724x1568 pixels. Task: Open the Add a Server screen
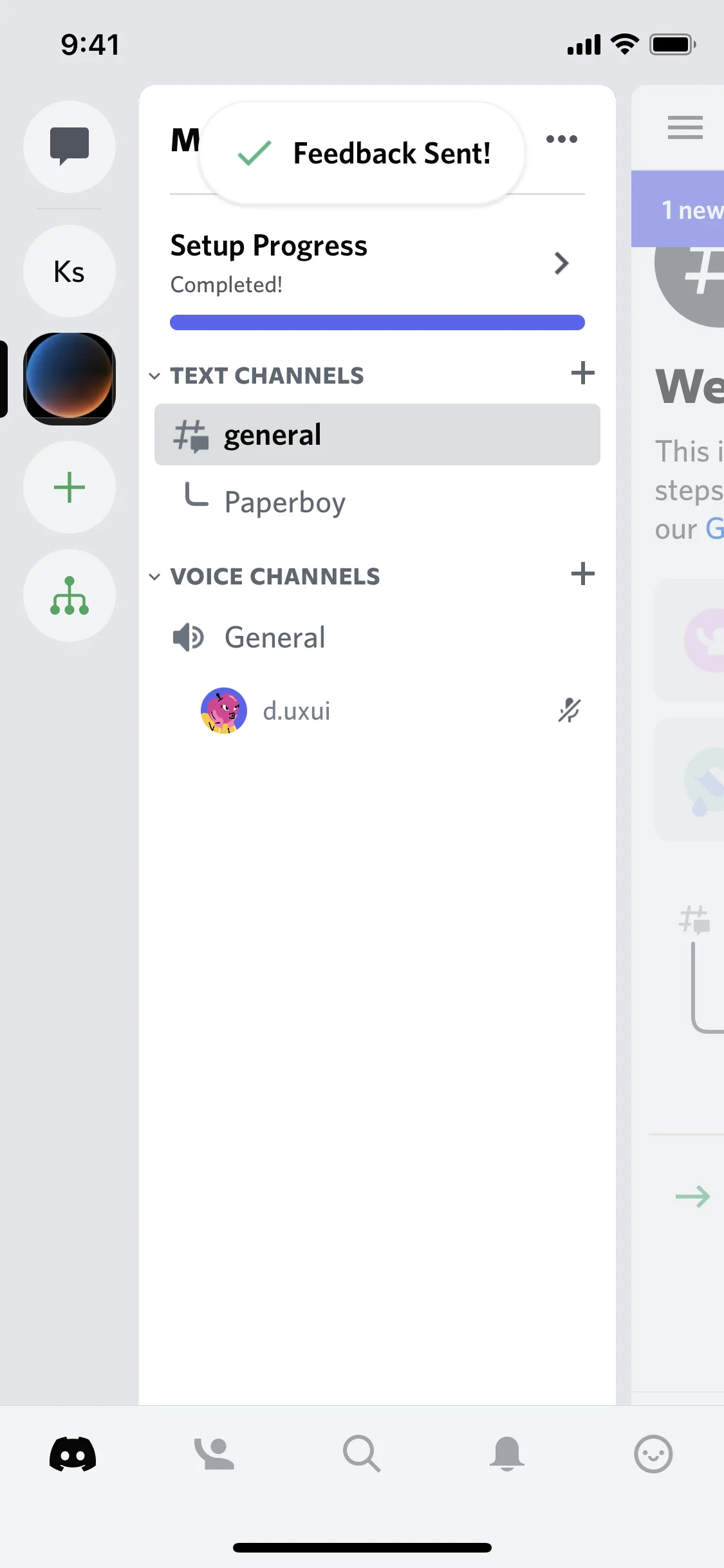pos(69,487)
